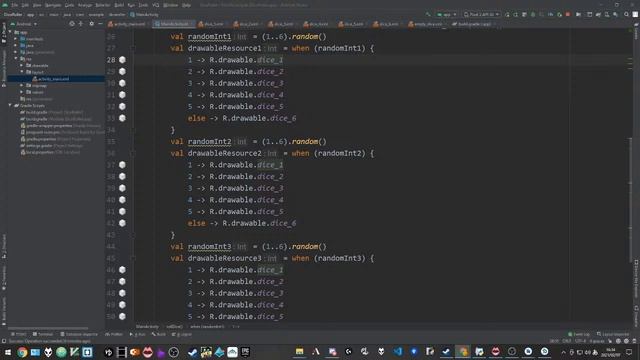Viewport: 640px width, 360px height.
Task: Open the Pixel device selector dropdown
Action: 481,14
